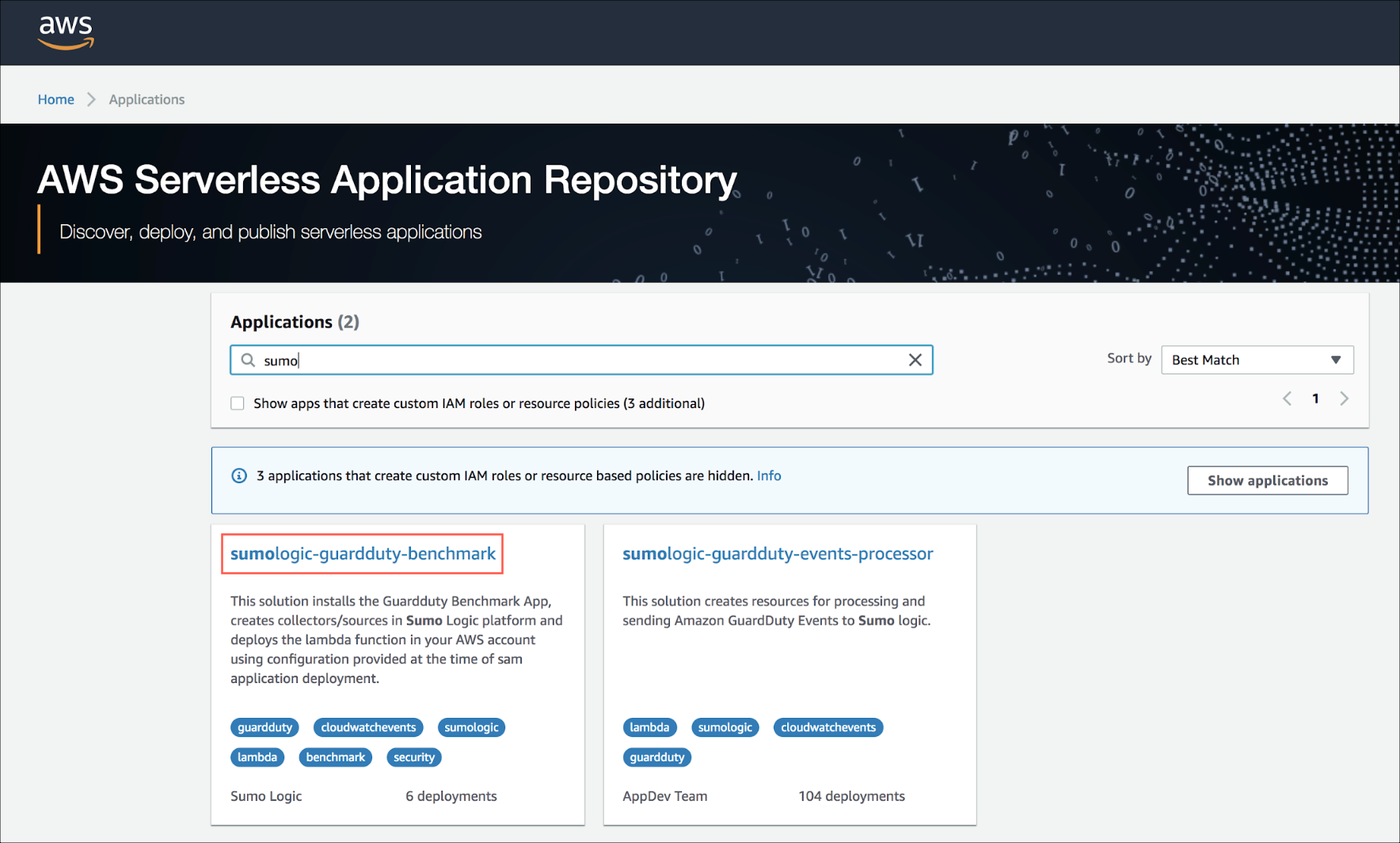Click into the application search field
The width and height of the screenshot is (1400, 843).
coord(586,360)
